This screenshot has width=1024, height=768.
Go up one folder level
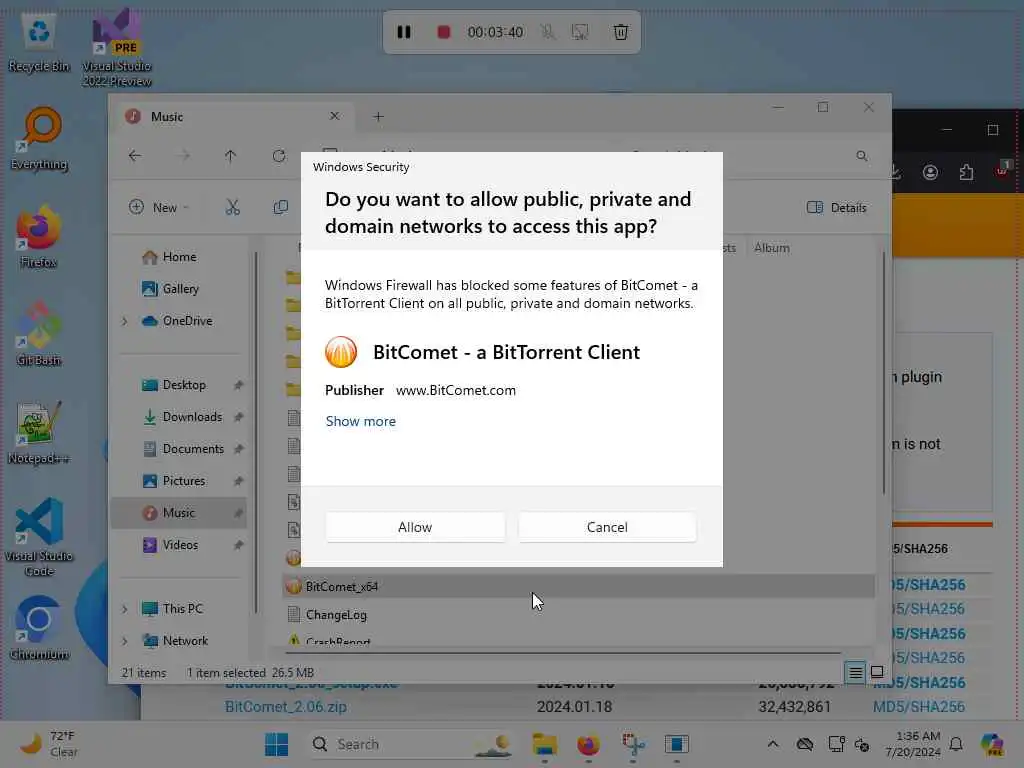[x=230, y=155]
